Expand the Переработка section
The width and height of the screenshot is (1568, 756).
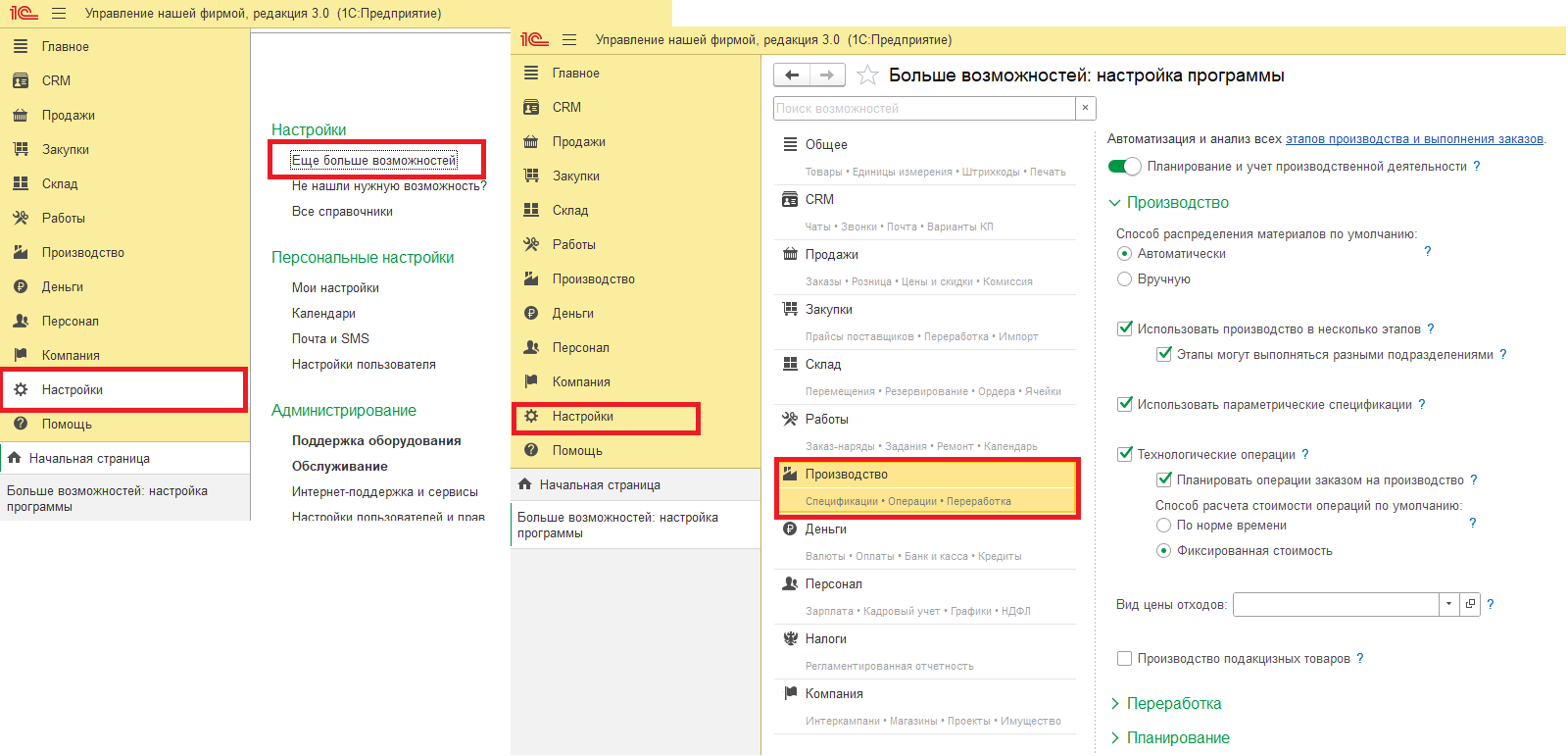[x=1173, y=704]
